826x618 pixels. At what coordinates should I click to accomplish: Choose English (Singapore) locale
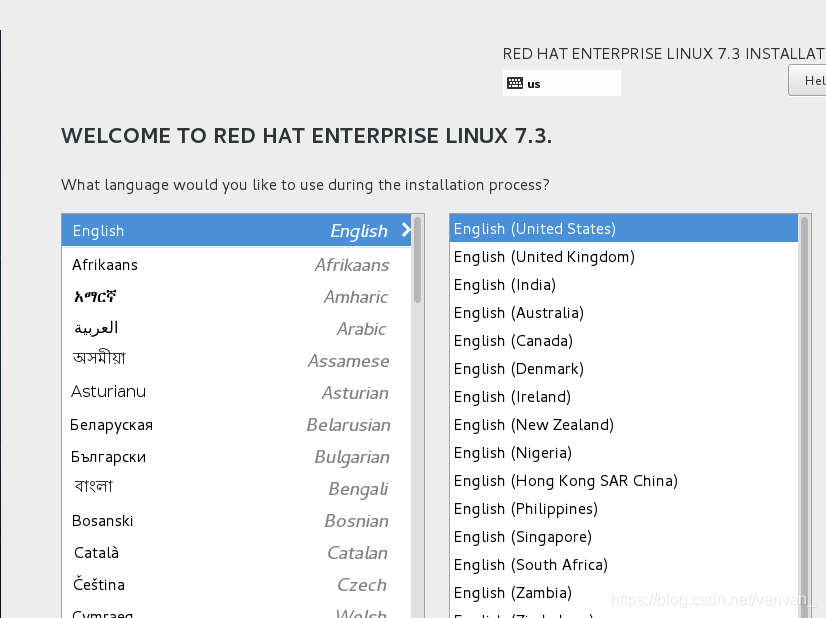point(624,536)
